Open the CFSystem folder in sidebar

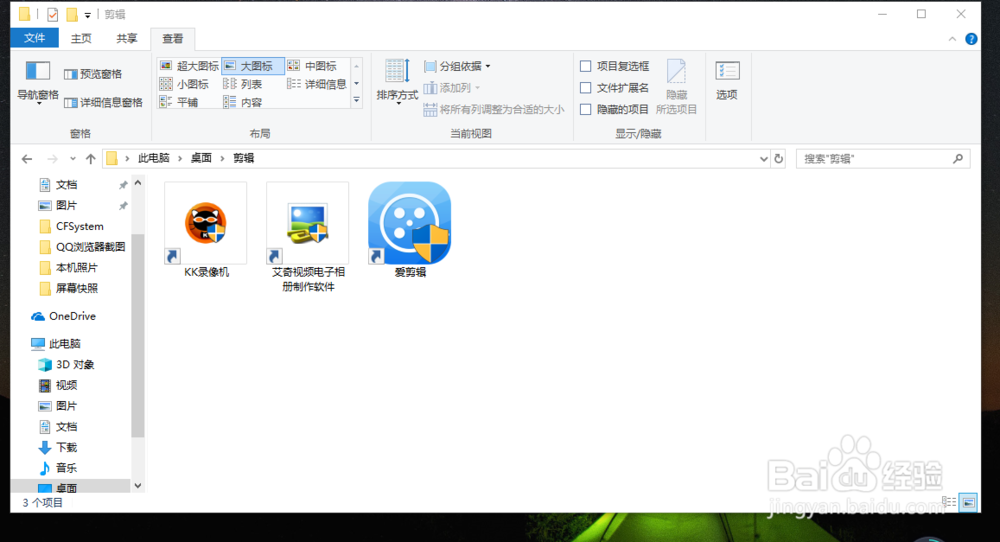(x=79, y=226)
